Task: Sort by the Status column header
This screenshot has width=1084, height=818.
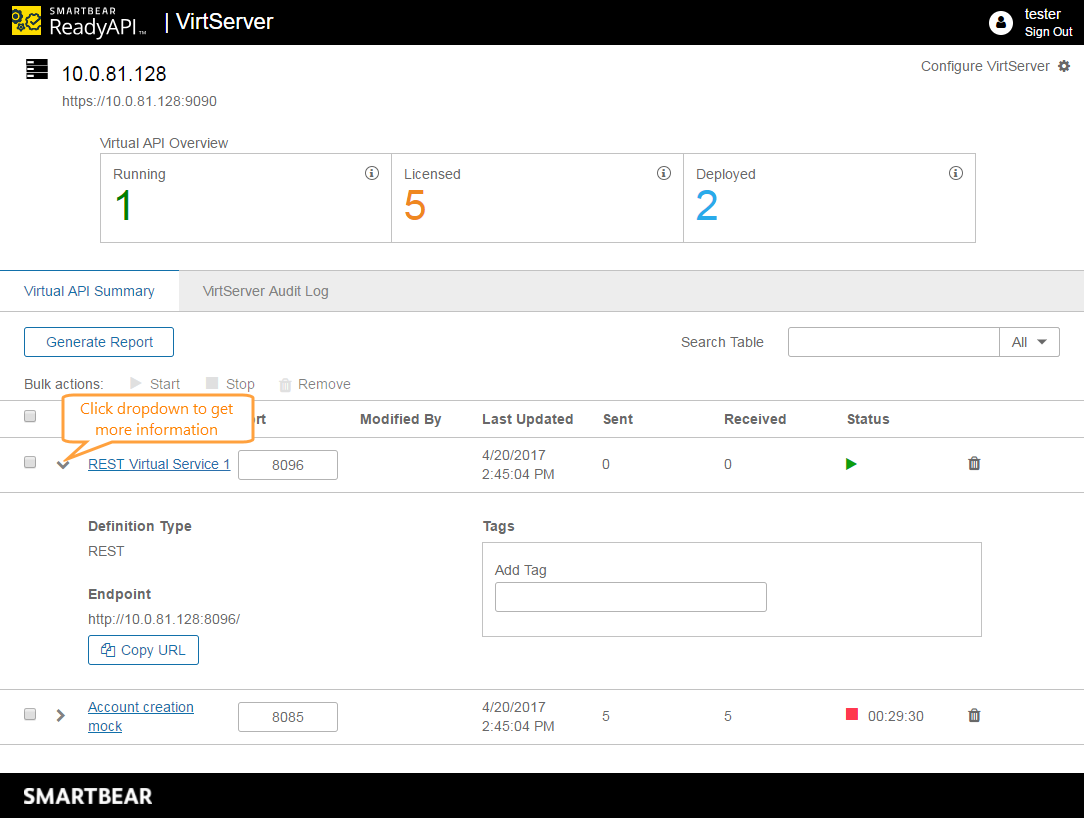Action: pos(868,419)
